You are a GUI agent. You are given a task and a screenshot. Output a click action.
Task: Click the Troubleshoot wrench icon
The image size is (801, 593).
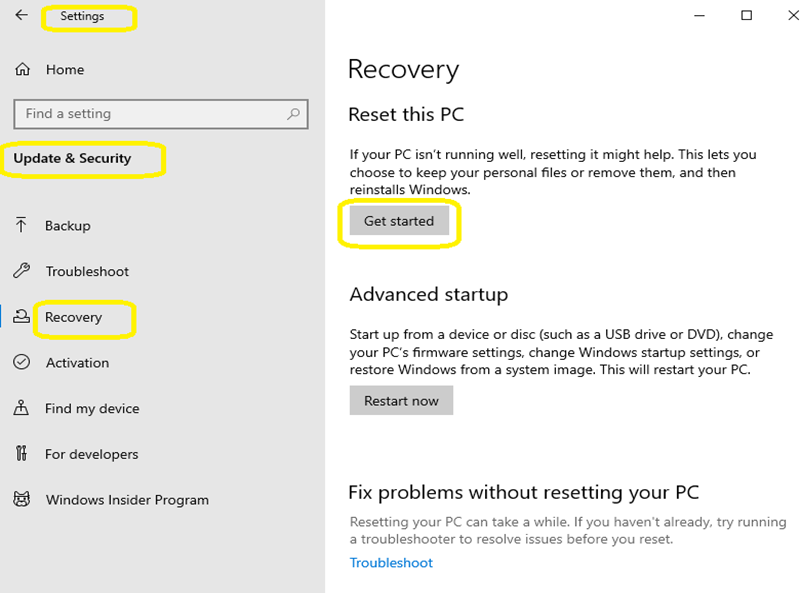(x=21, y=271)
